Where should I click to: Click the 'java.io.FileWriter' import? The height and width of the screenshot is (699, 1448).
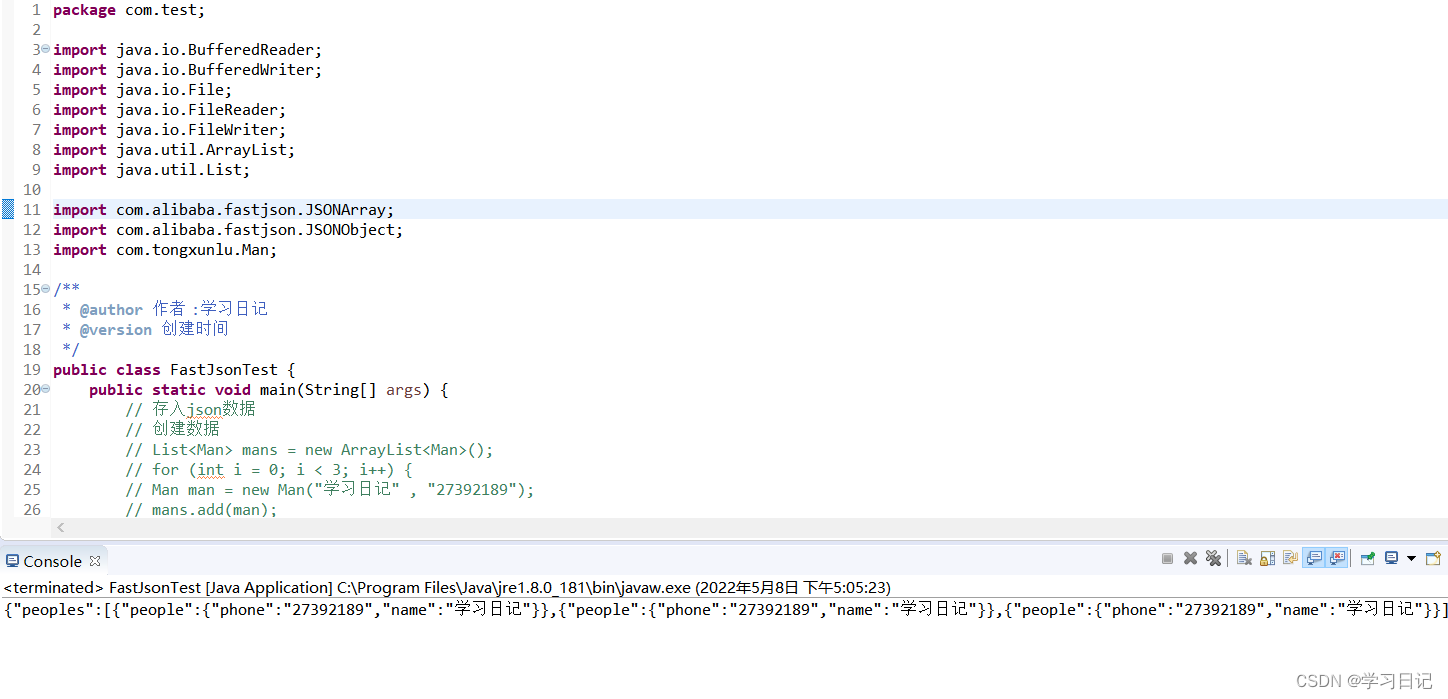point(201,130)
